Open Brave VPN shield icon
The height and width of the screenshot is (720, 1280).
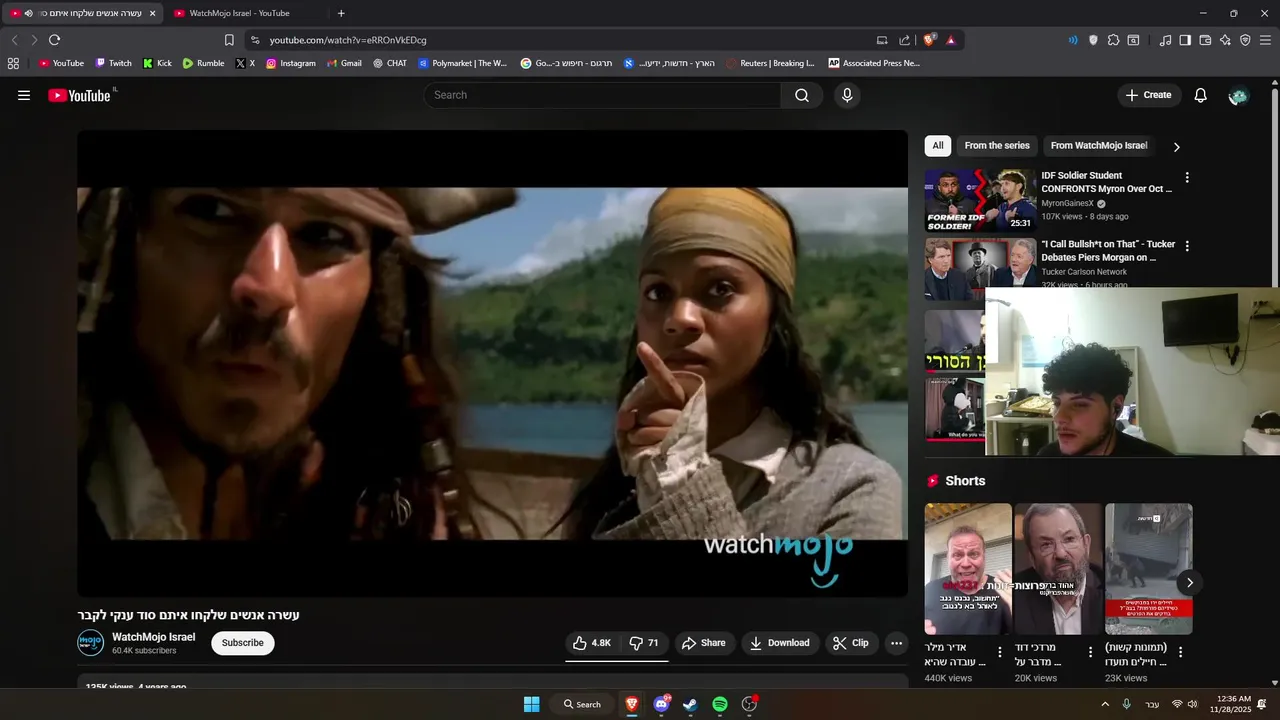pos(1245,40)
